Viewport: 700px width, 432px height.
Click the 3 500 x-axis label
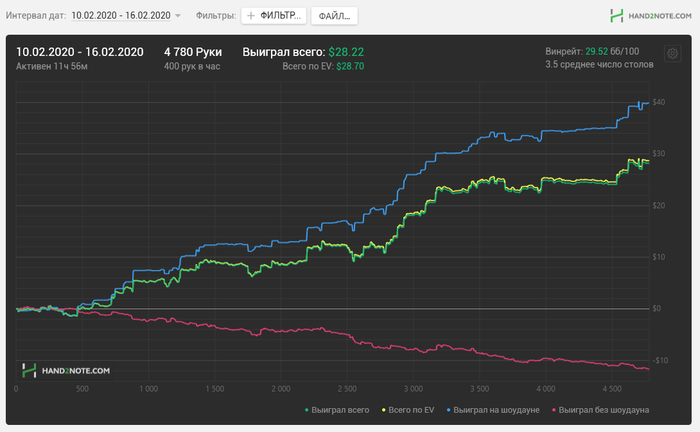pos(479,389)
